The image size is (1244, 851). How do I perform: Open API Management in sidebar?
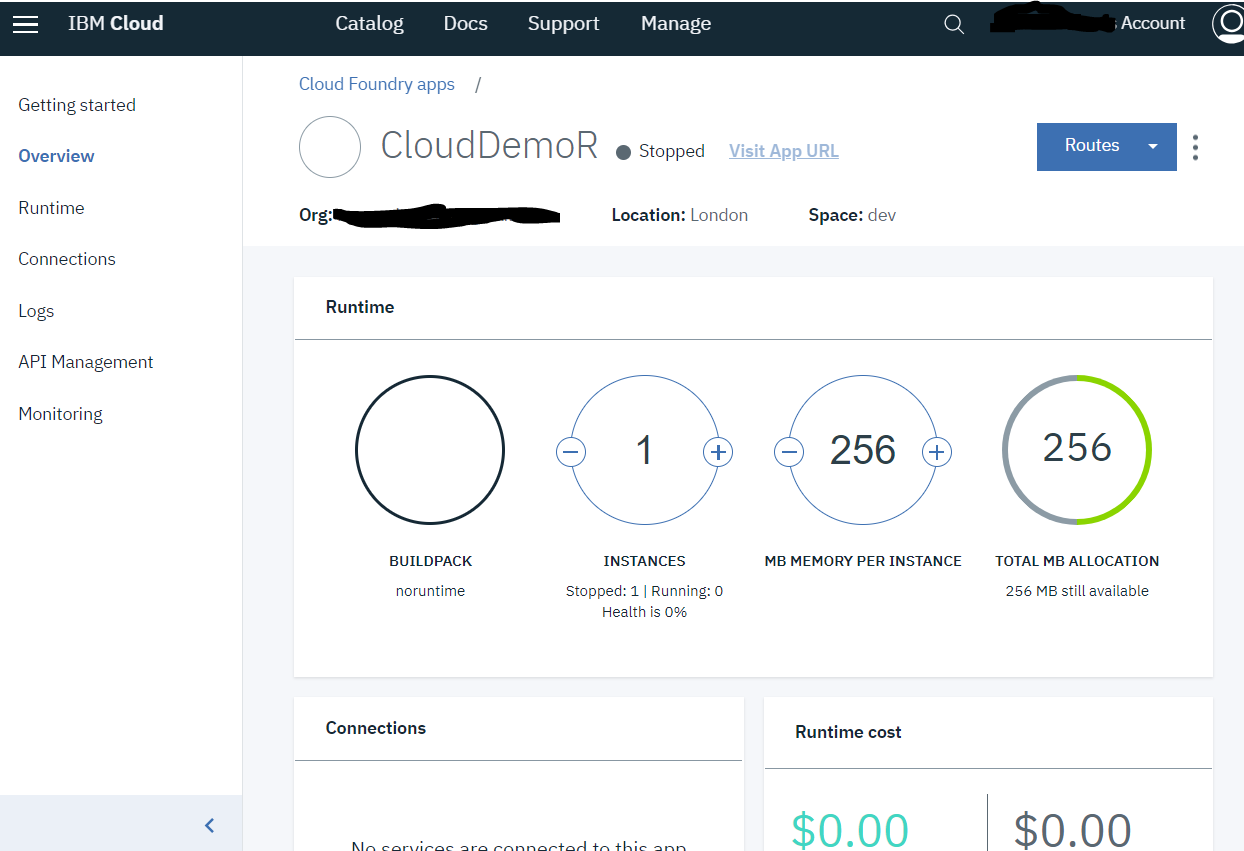86,362
